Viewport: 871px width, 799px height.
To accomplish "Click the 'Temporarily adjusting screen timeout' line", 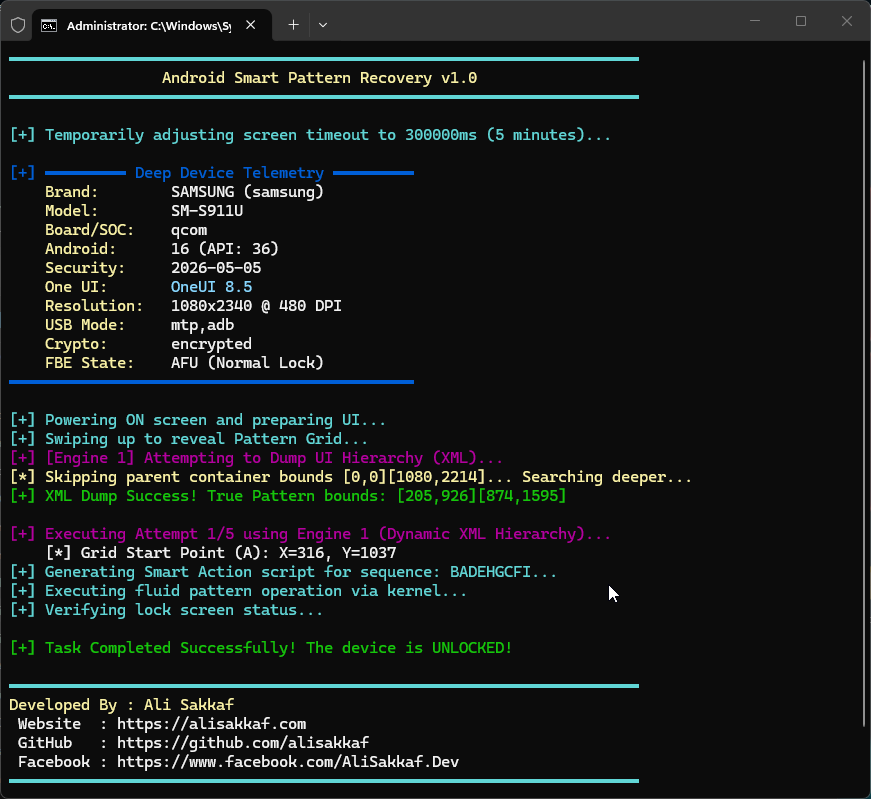I will pos(311,135).
